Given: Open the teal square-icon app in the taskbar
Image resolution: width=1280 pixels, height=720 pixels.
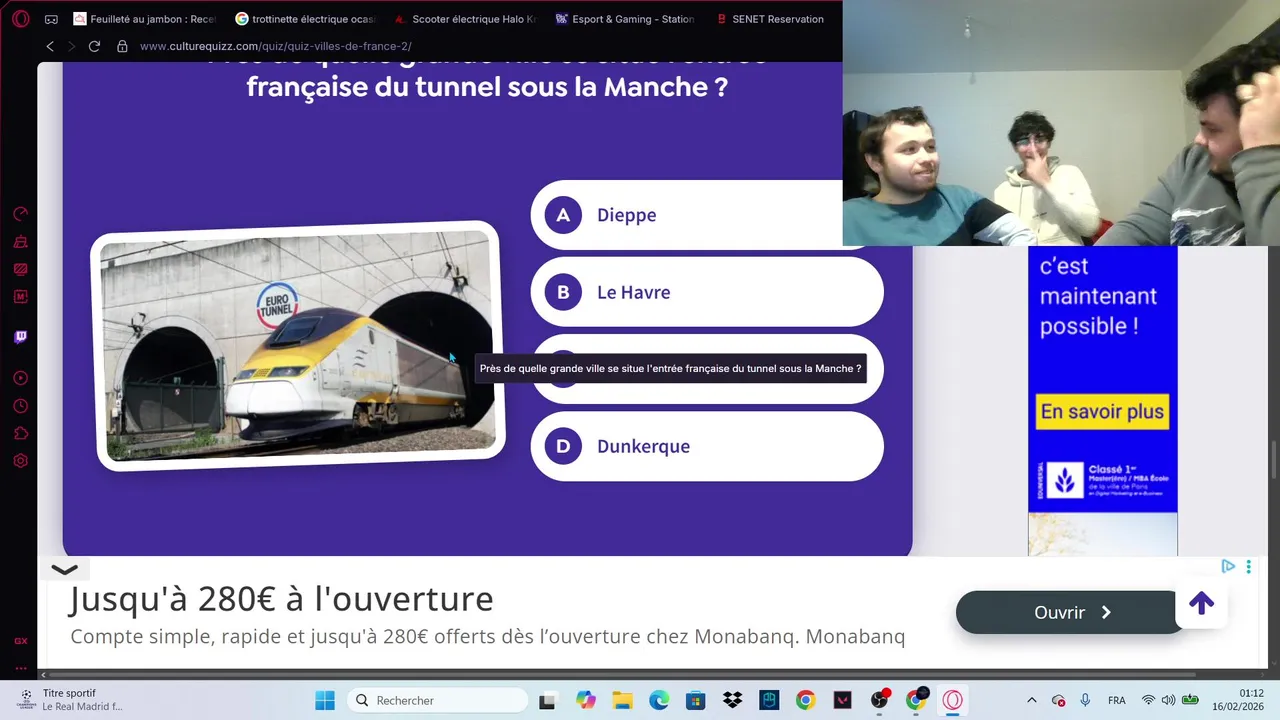Looking at the screenshot, I should tap(769, 700).
